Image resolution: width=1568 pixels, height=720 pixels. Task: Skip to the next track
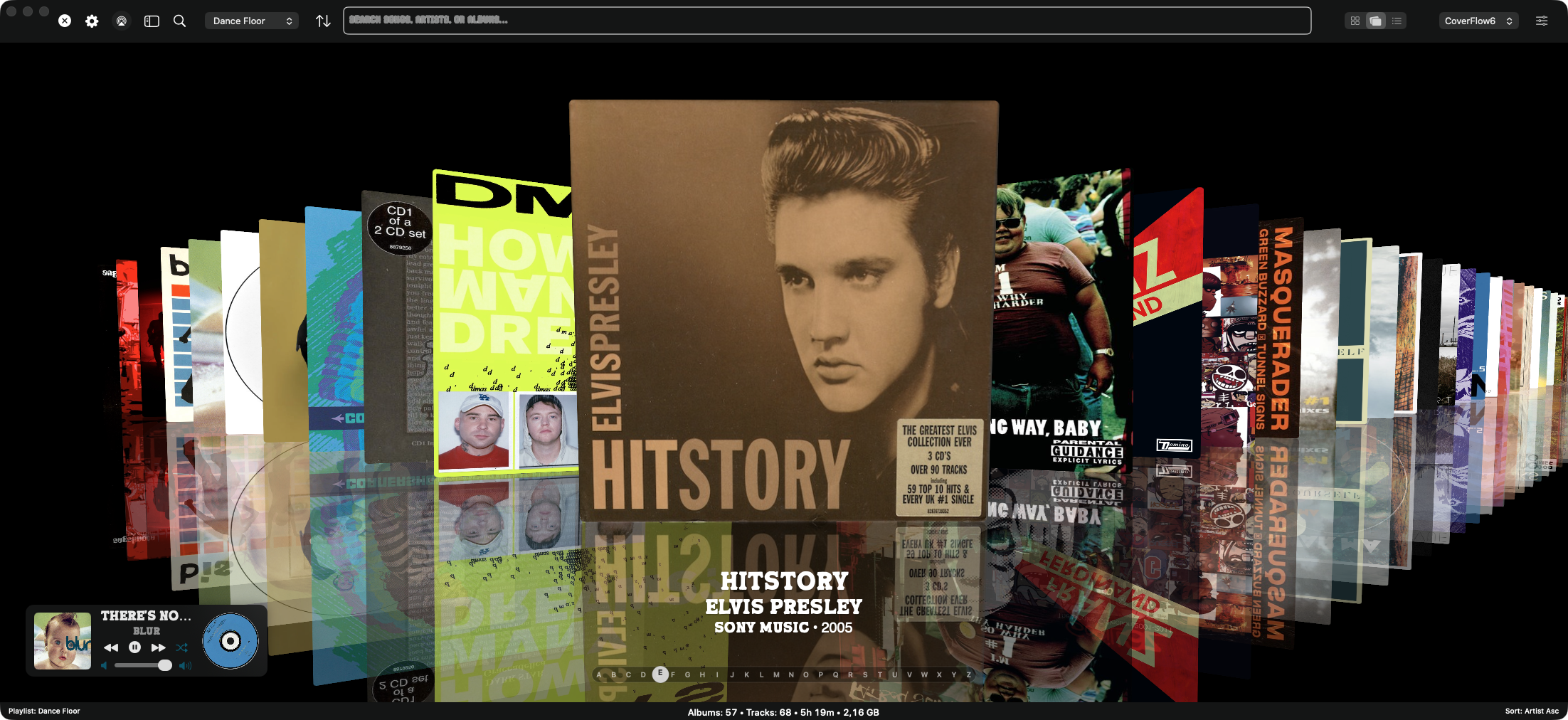coord(158,647)
